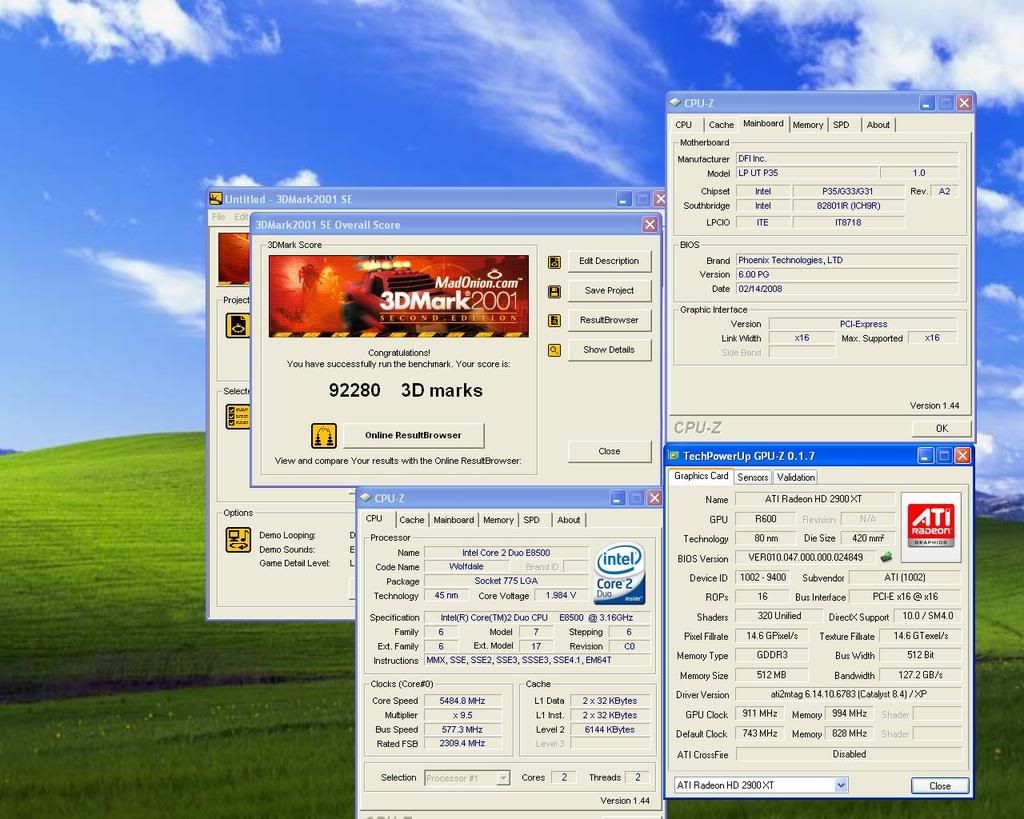This screenshot has width=1024, height=819.
Task: Open the Memory tab in the CPU-Z window showing Motherboard info
Action: click(x=808, y=125)
